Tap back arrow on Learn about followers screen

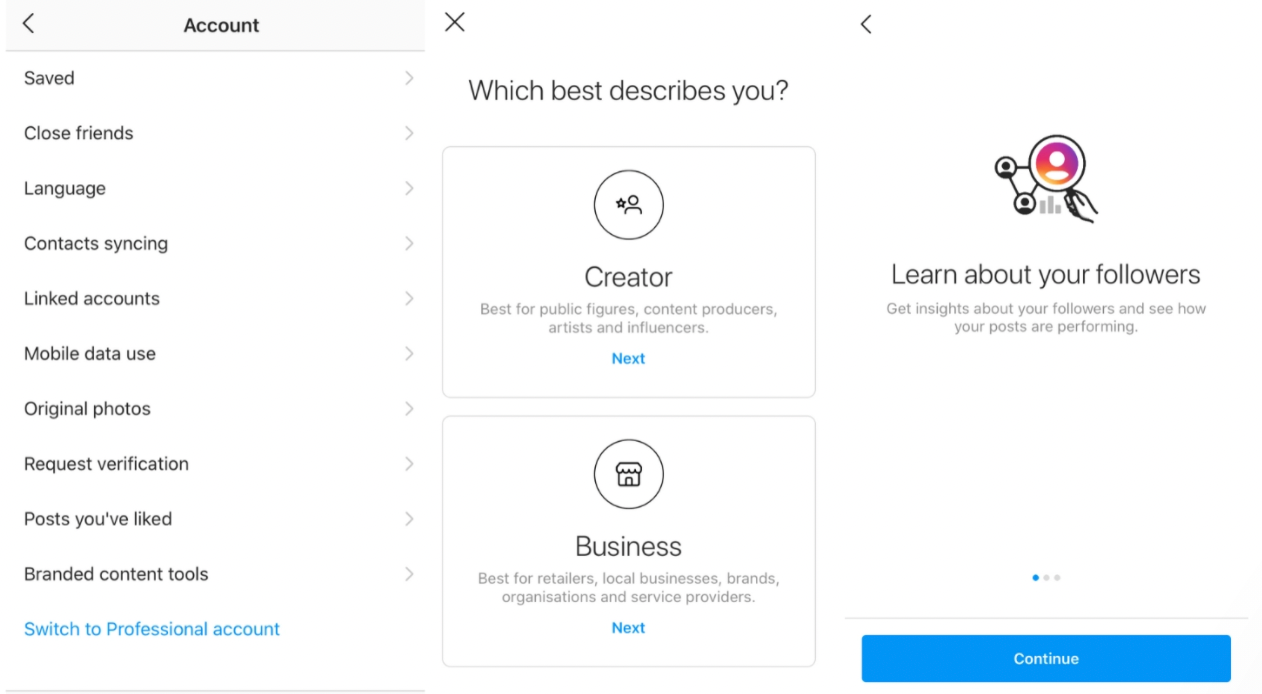point(866,24)
